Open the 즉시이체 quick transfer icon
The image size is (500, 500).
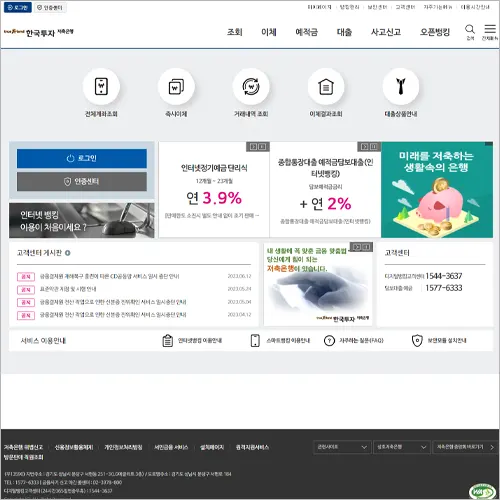tap(176, 87)
